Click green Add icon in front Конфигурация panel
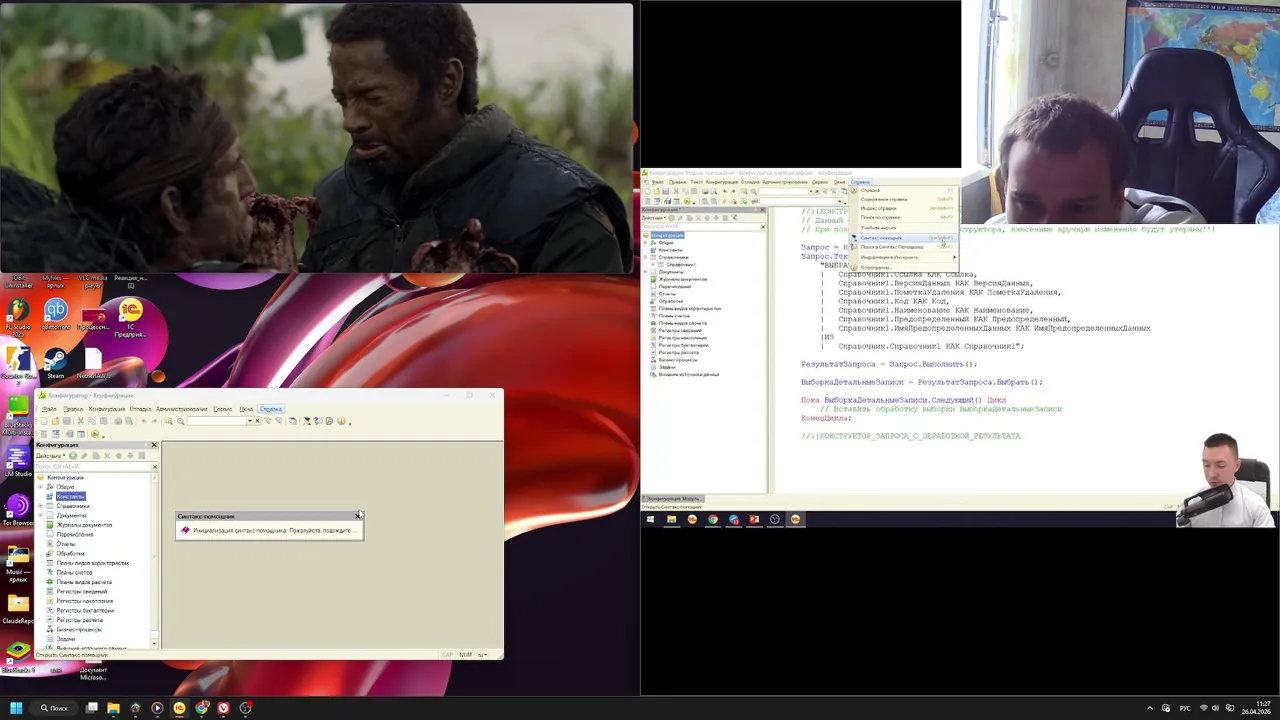The height and width of the screenshot is (720, 1280). click(73, 456)
